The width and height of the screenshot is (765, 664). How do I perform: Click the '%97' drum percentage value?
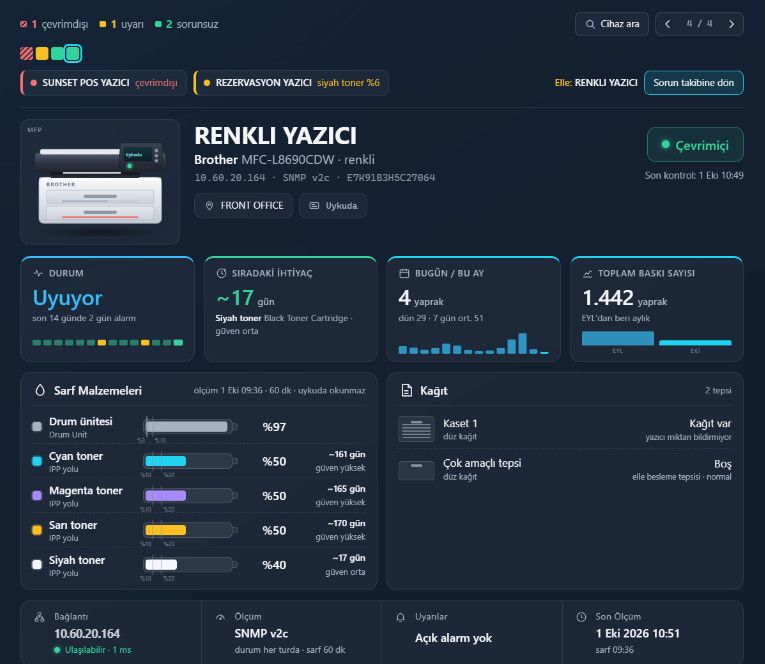point(274,427)
